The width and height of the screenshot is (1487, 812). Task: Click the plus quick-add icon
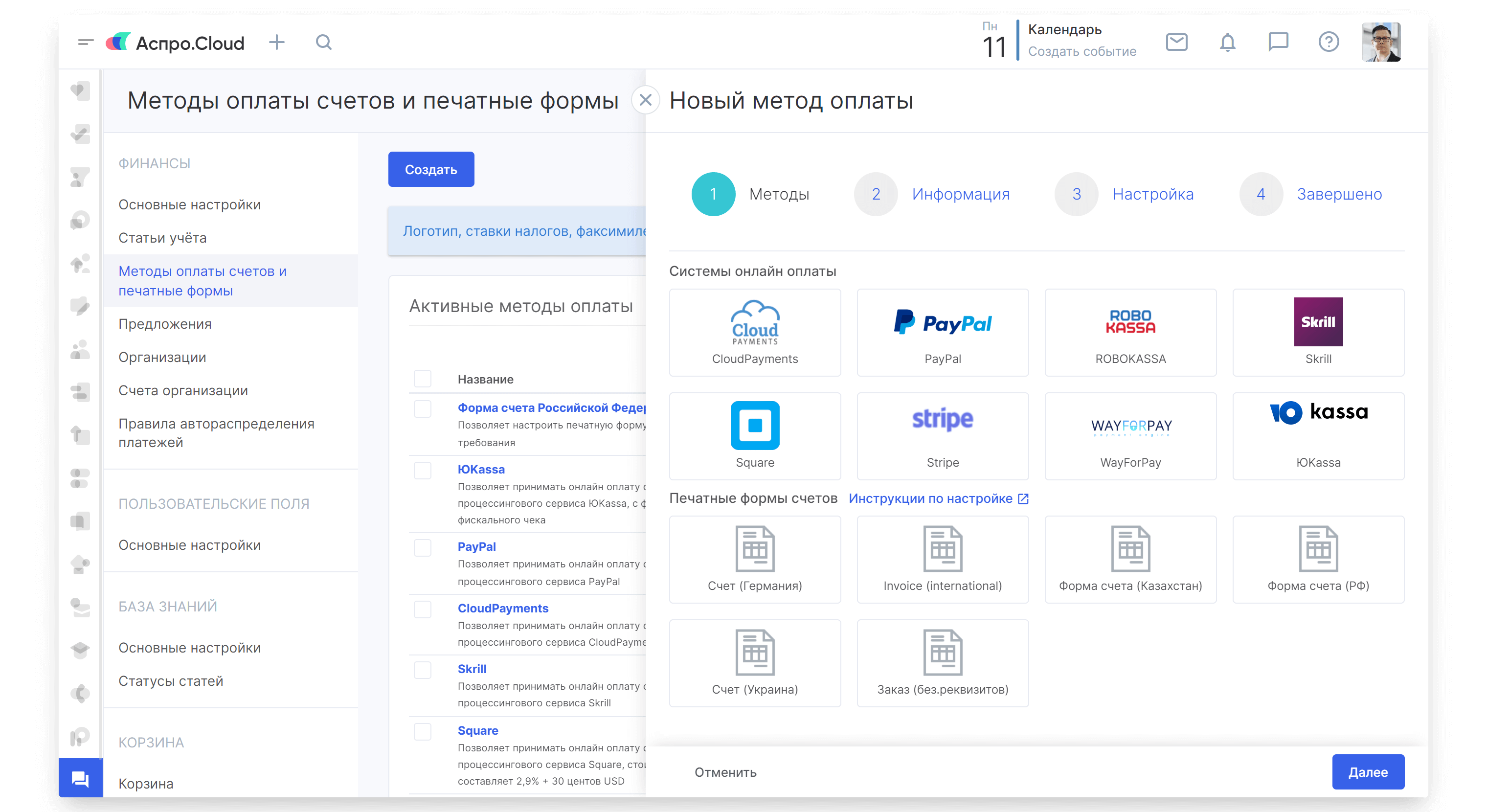click(x=277, y=42)
